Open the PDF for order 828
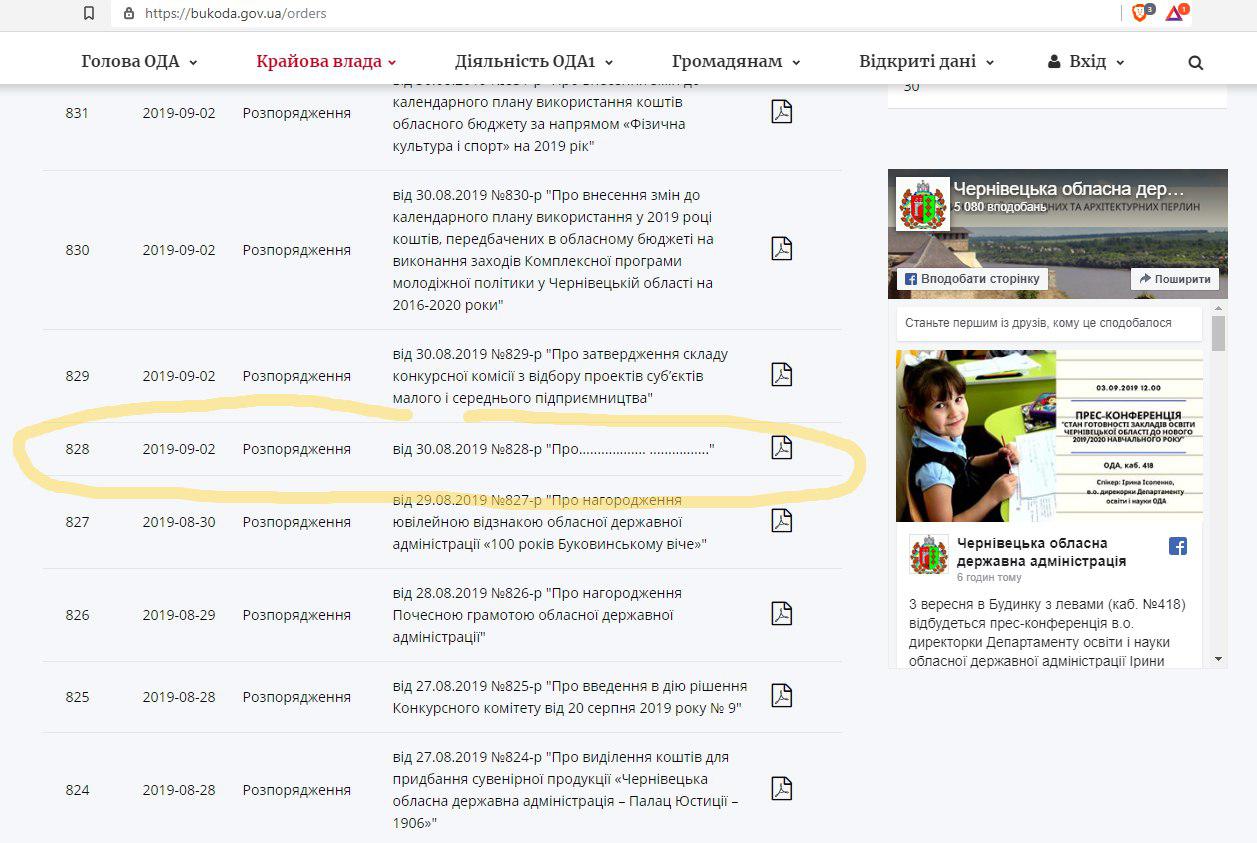 781,448
